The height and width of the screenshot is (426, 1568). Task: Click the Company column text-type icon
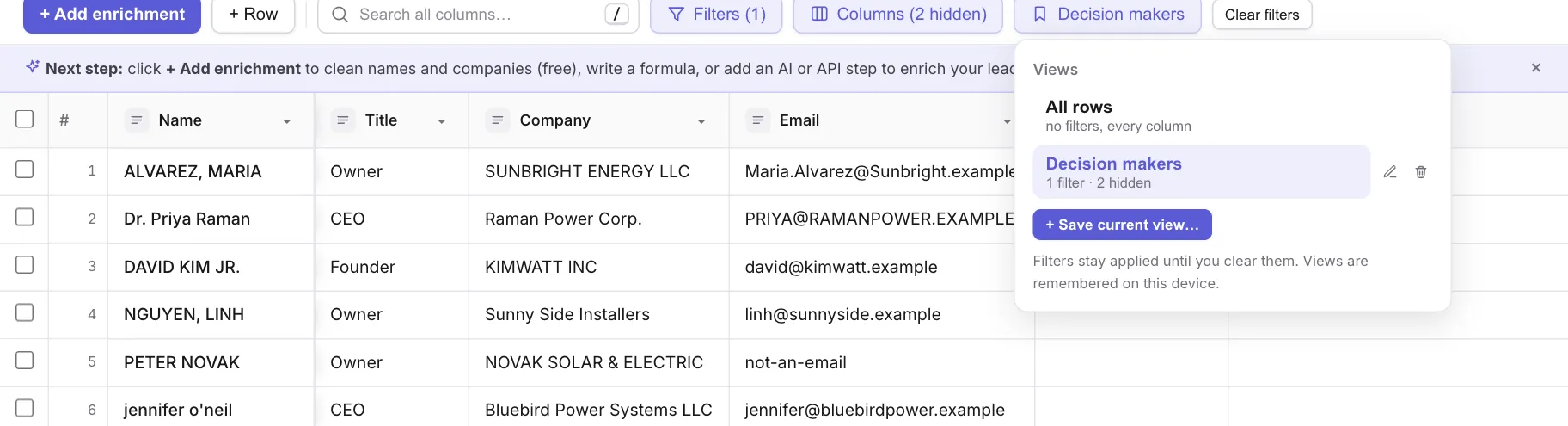(497, 120)
